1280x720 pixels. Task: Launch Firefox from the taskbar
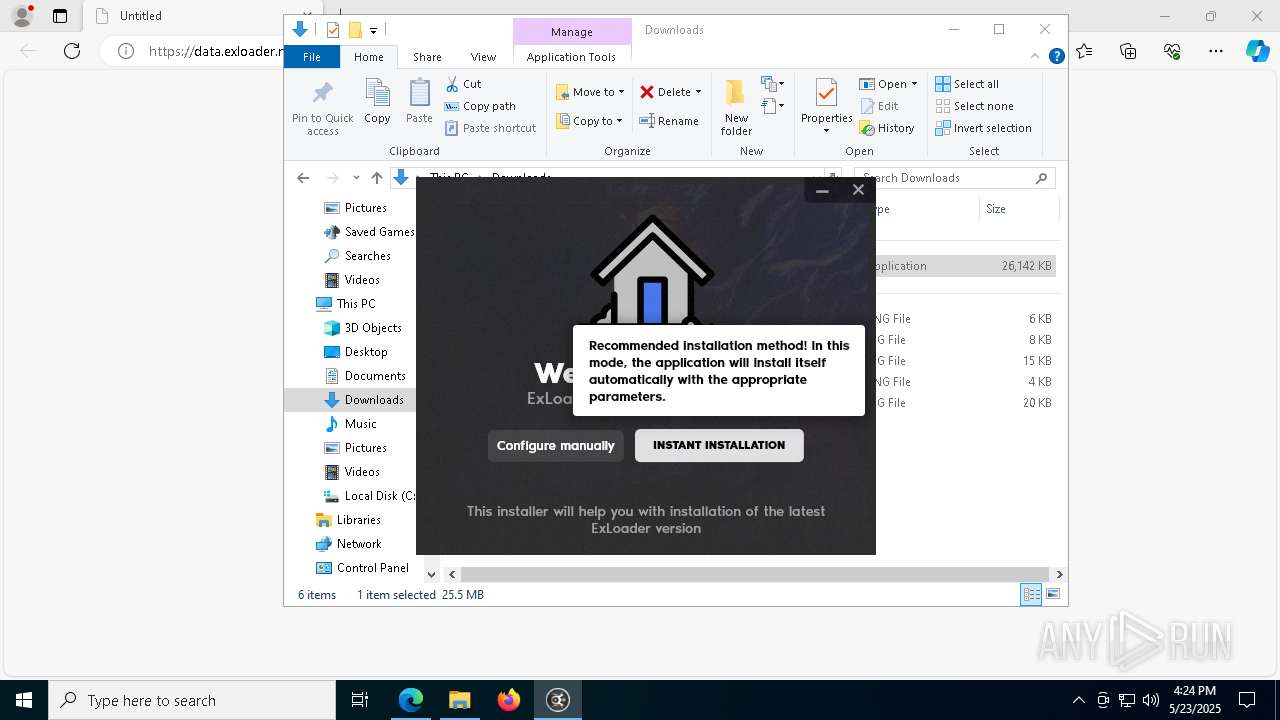(509, 700)
